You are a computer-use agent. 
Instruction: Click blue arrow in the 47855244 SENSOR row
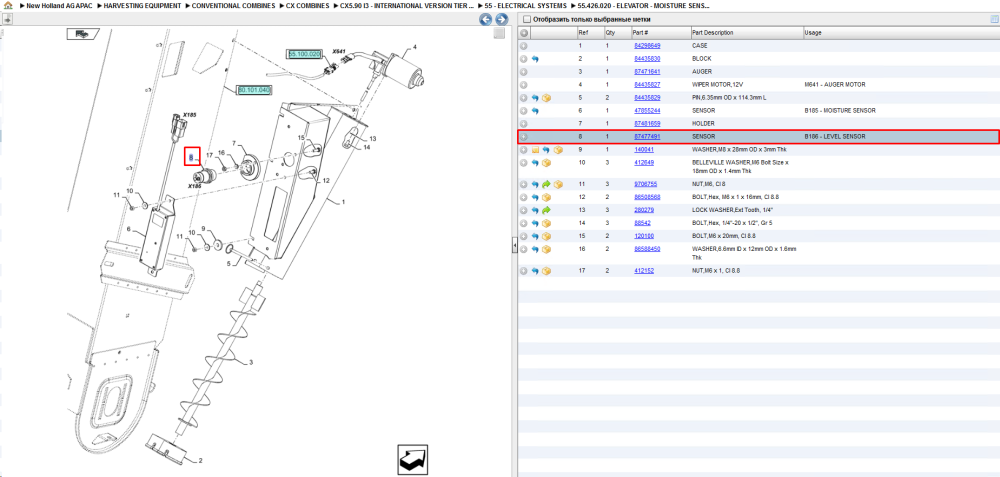coord(535,111)
